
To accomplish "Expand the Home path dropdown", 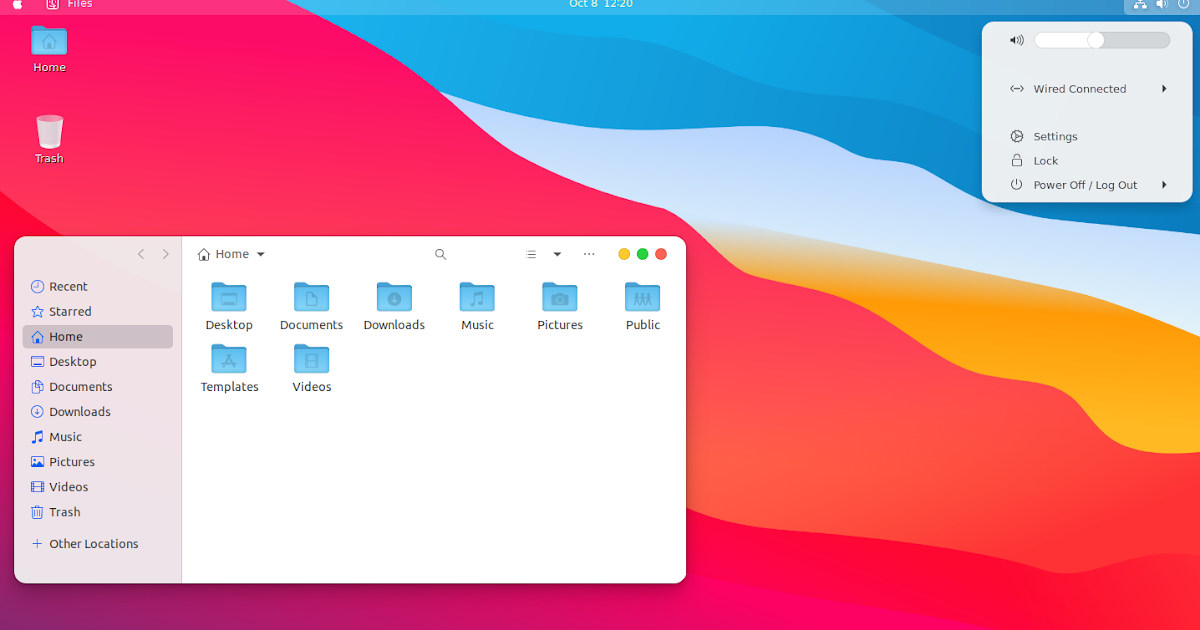I will [x=260, y=254].
